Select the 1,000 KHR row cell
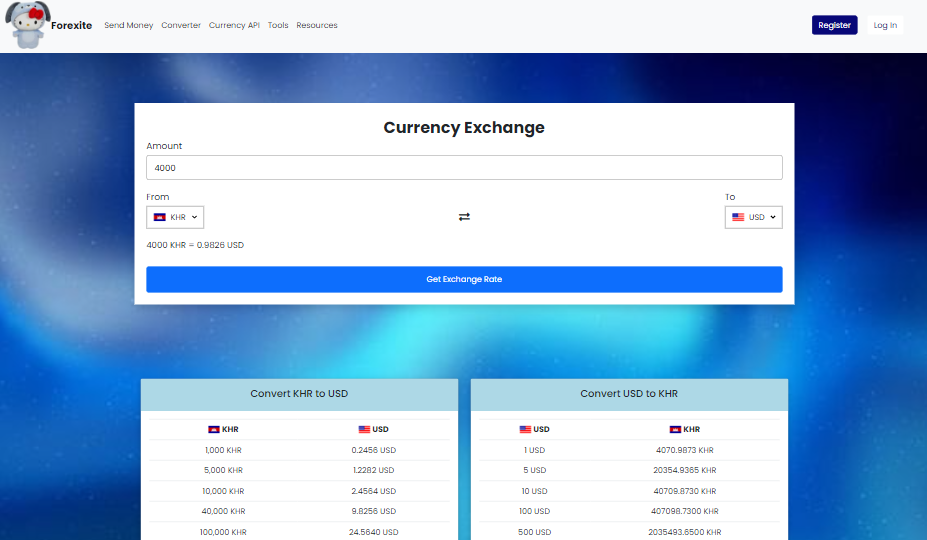This screenshot has height=540, width=927. (x=223, y=450)
